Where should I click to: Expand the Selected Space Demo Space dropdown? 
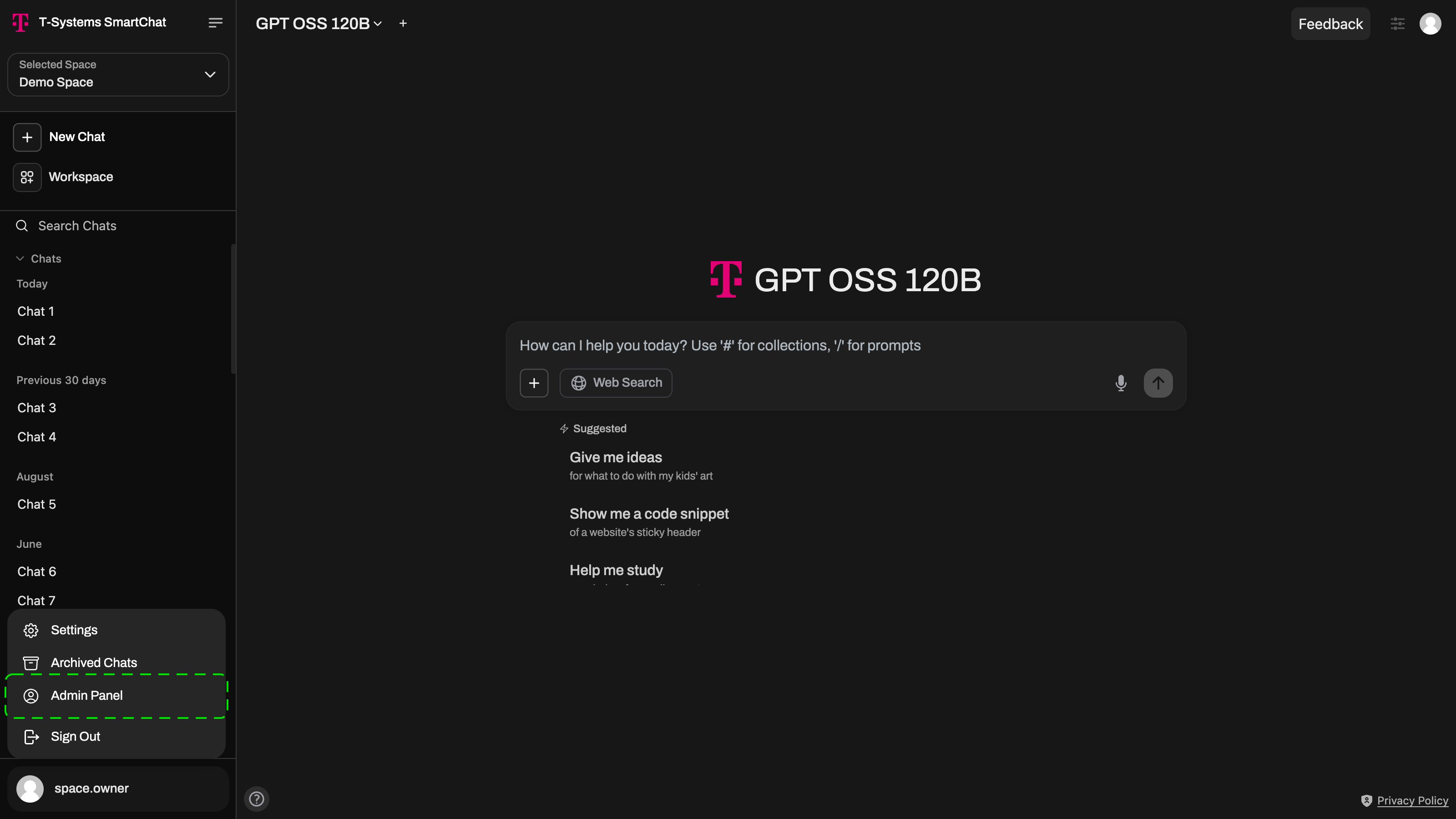(118, 74)
